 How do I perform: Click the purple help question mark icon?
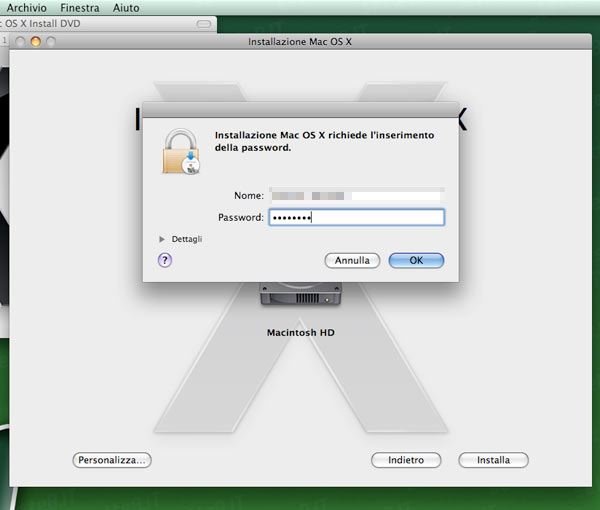point(165,261)
